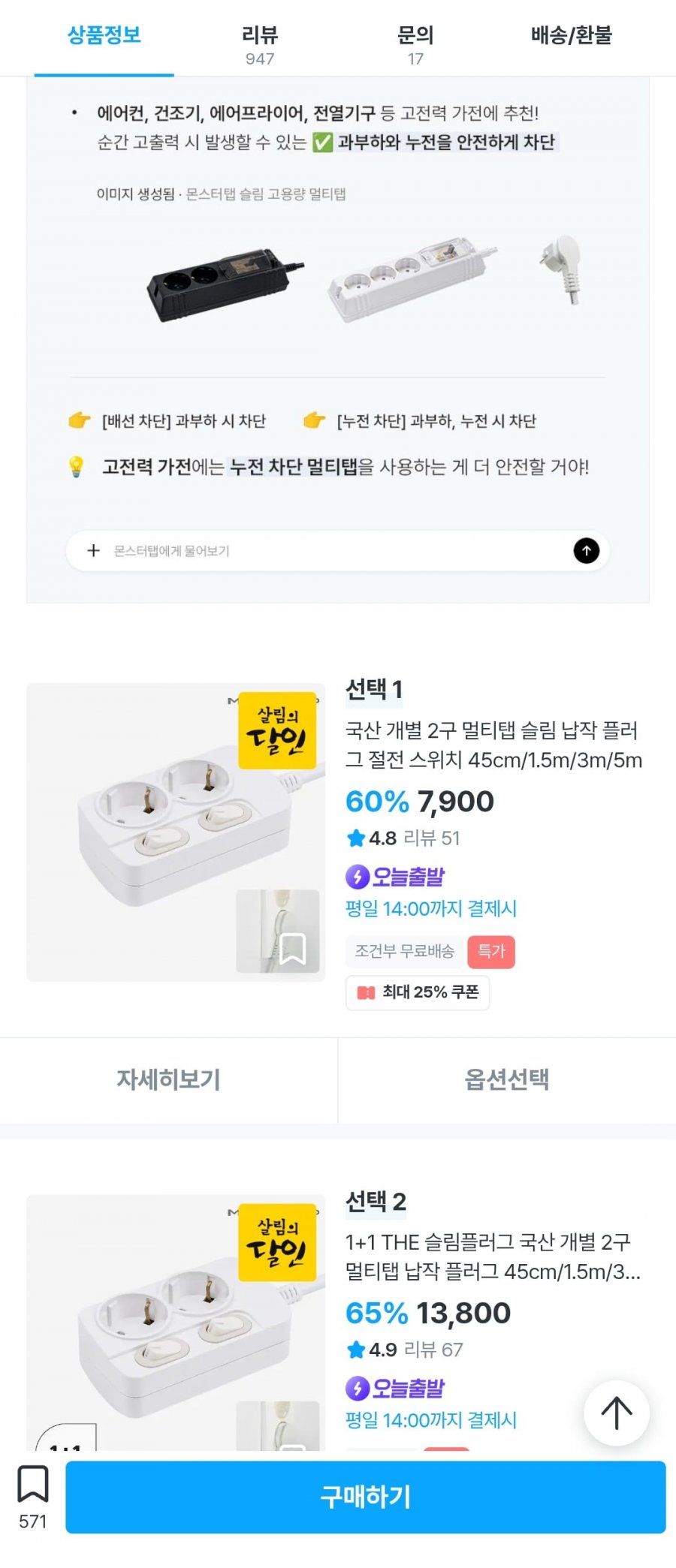Tap the plus icon in ask field

tap(93, 551)
